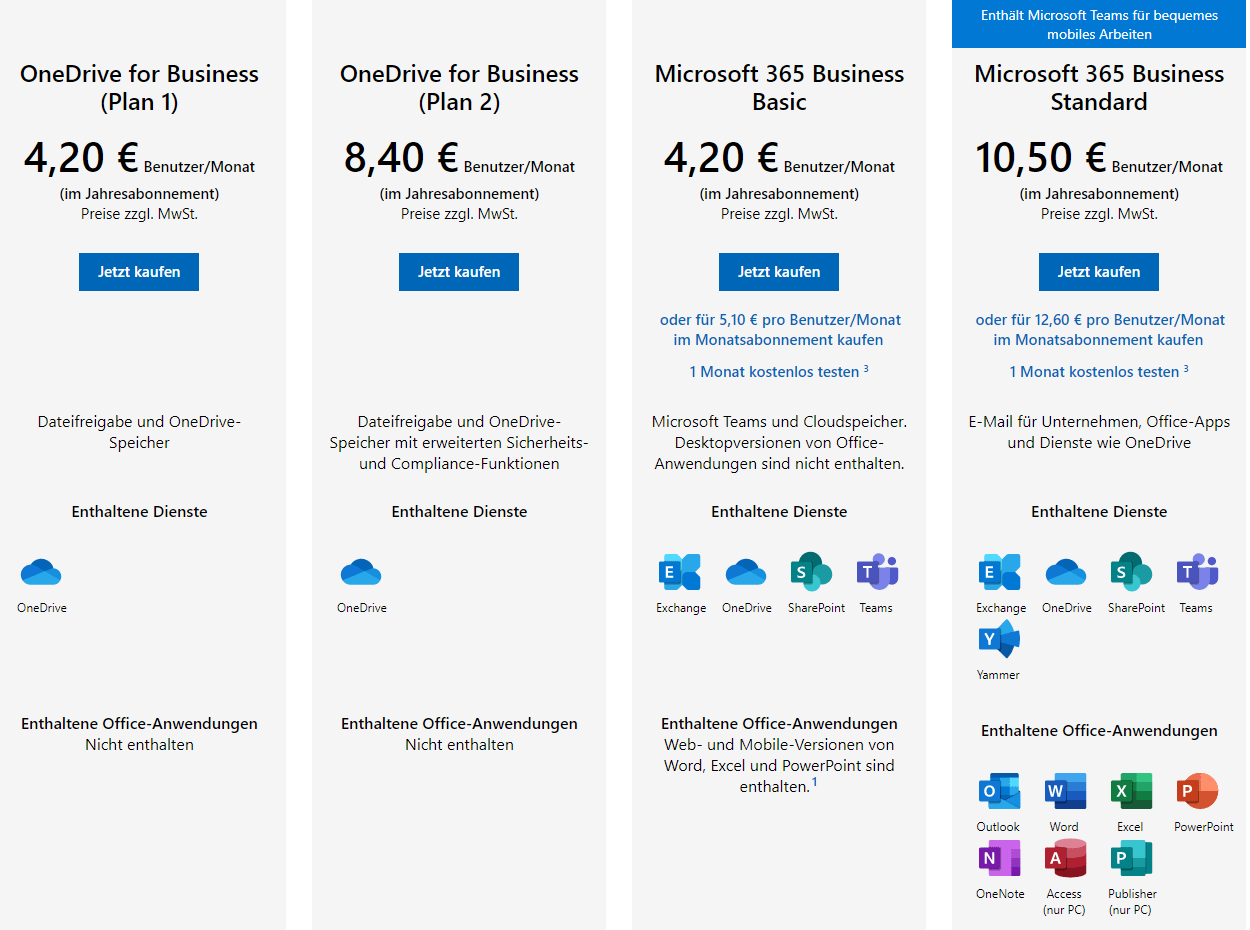
Task: Click the Publisher (nur PC) icon
Action: (1130, 858)
